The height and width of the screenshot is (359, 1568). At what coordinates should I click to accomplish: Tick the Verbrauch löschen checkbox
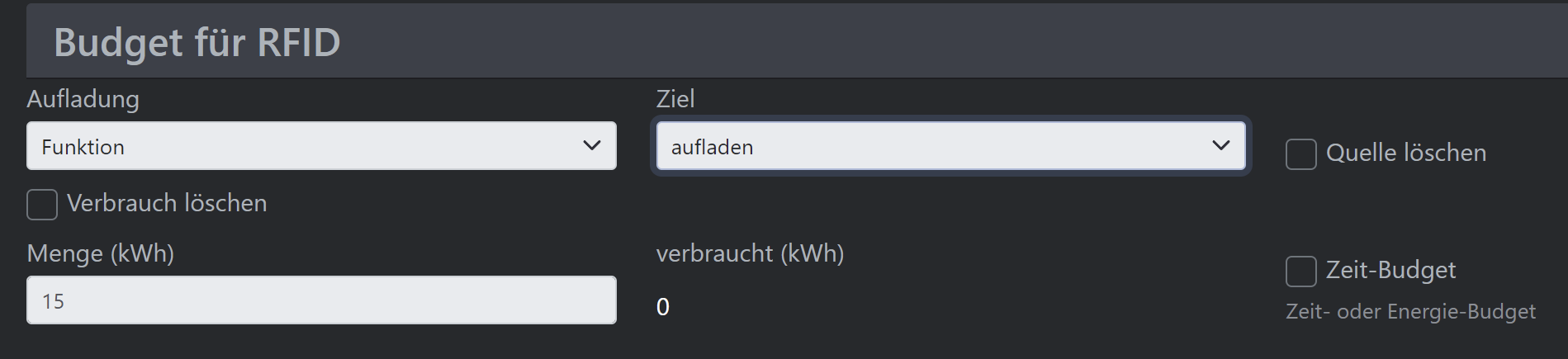[42, 205]
